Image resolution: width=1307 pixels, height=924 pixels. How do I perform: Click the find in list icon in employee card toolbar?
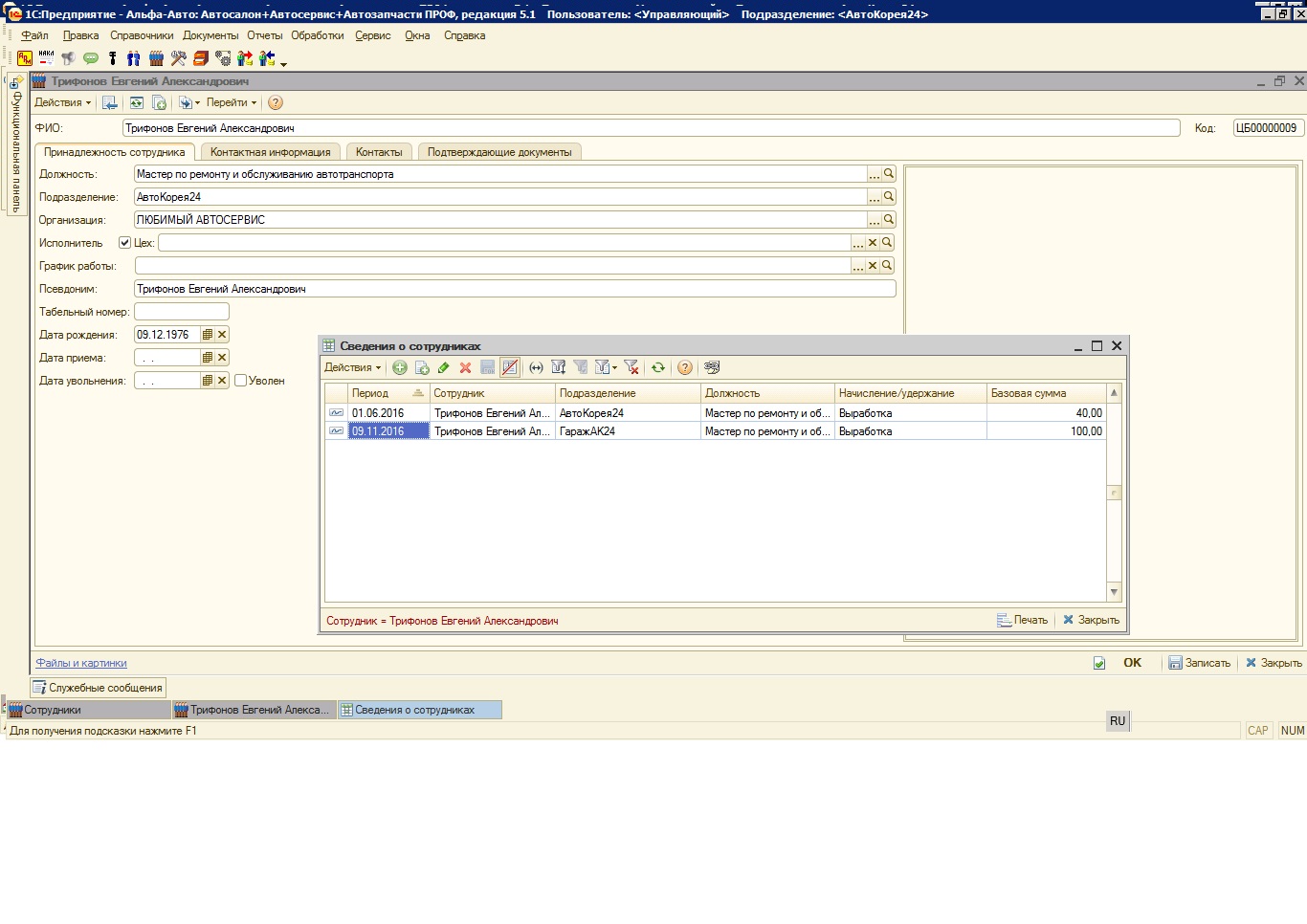click(x=110, y=102)
